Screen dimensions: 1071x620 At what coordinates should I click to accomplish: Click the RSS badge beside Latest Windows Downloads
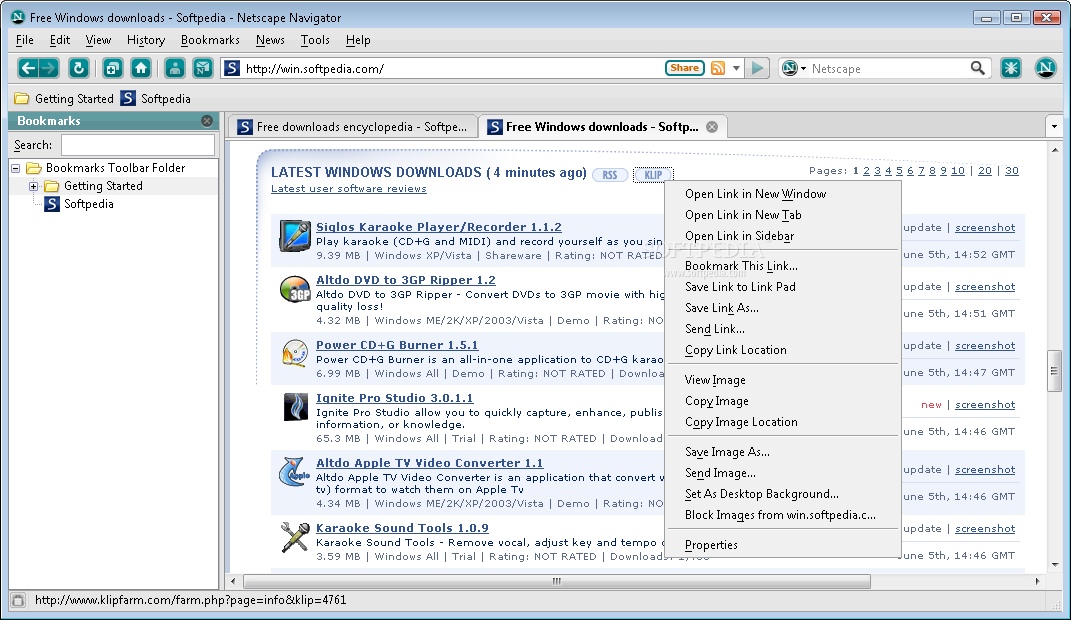tap(610, 175)
